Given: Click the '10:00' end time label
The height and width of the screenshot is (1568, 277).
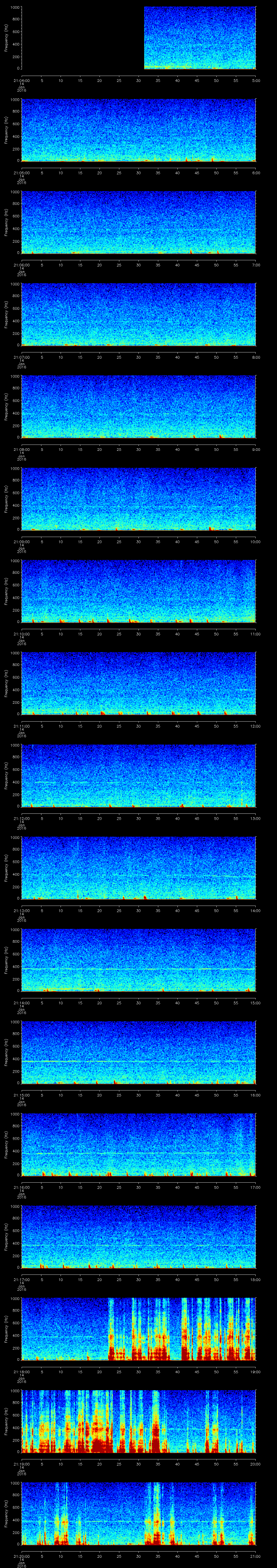Looking at the screenshot, I should 256,542.
